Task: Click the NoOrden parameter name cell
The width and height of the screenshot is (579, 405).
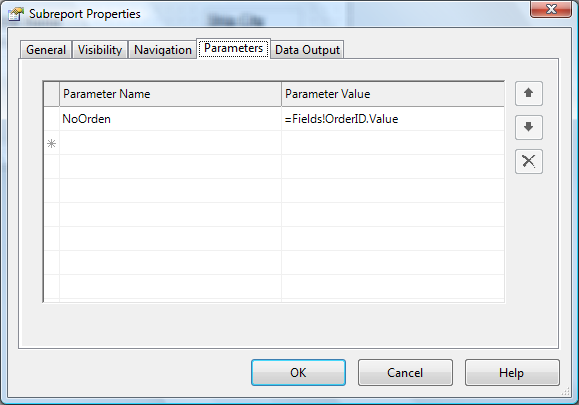Action: point(171,119)
